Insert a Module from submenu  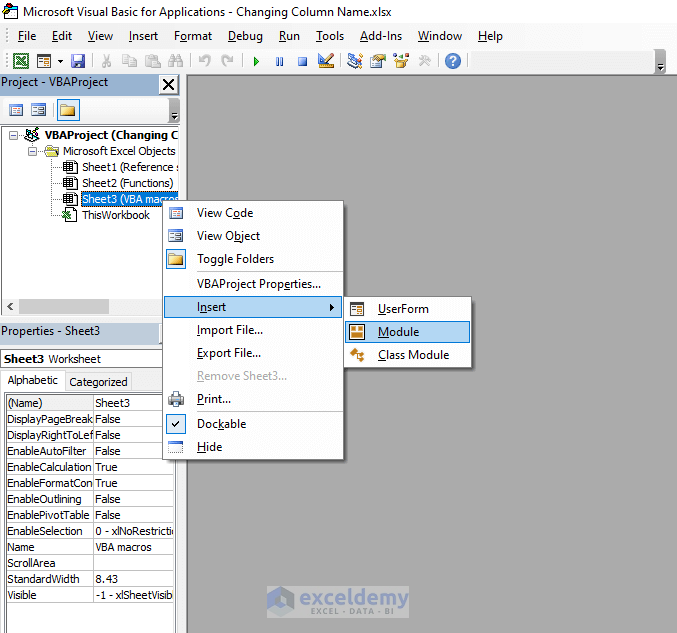tap(408, 332)
